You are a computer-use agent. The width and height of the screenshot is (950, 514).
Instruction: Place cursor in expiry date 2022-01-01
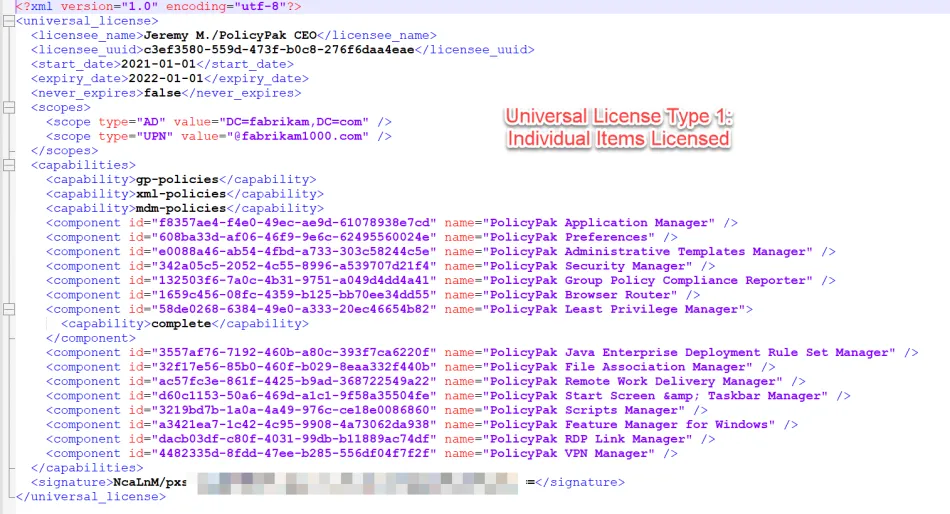coord(157,78)
